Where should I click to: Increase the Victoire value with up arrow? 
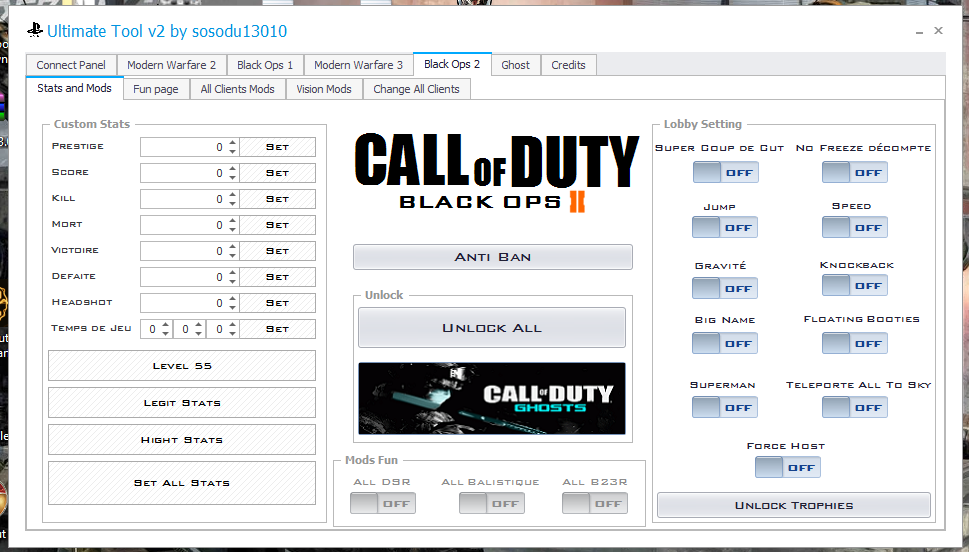coord(232,247)
